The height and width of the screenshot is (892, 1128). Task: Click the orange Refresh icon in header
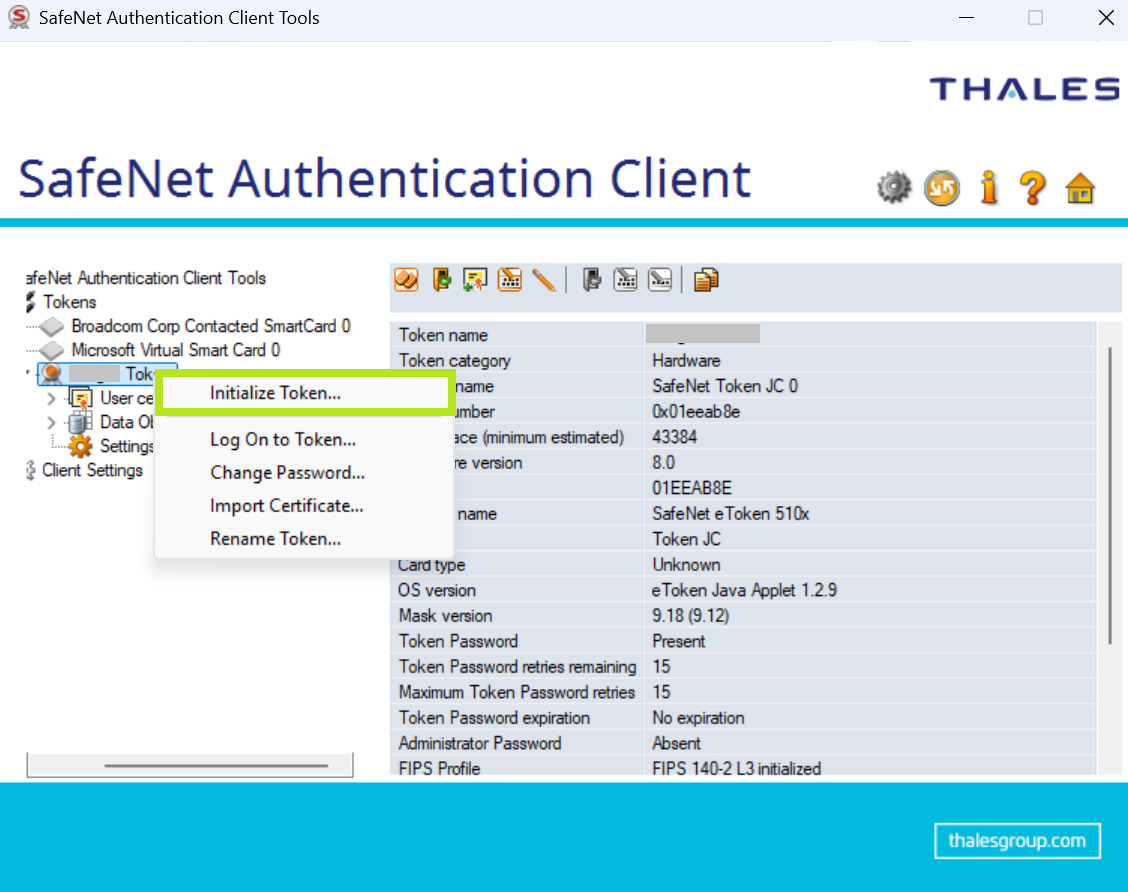(x=942, y=188)
